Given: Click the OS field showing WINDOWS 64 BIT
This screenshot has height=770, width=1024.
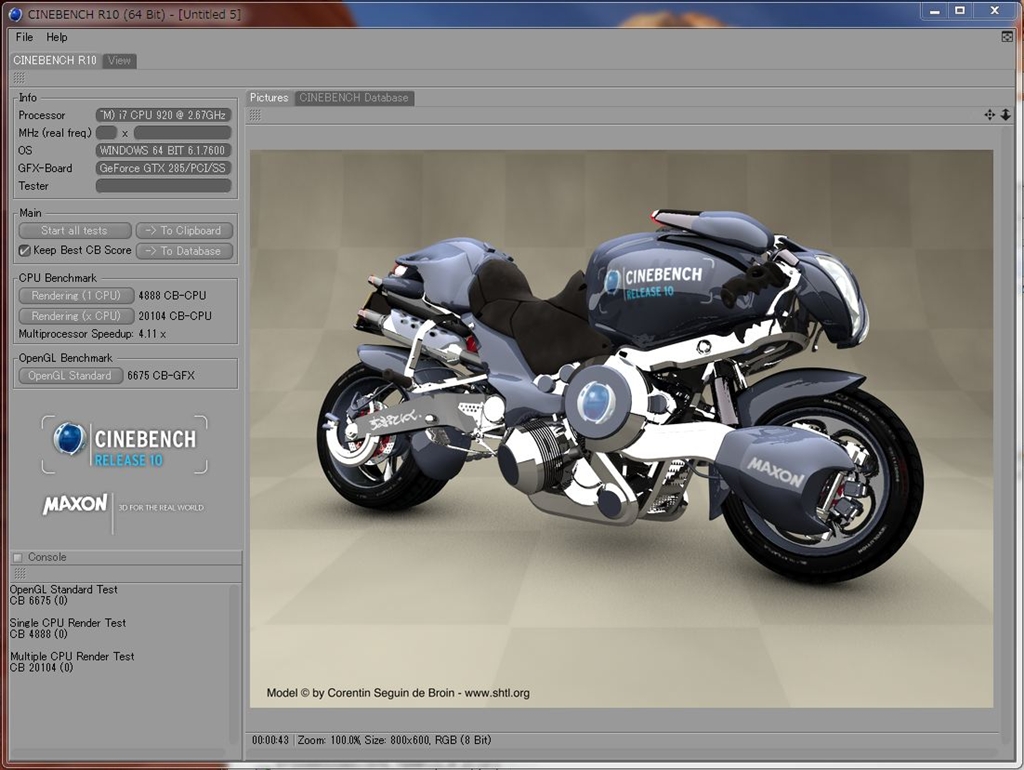Looking at the screenshot, I should 164,150.
